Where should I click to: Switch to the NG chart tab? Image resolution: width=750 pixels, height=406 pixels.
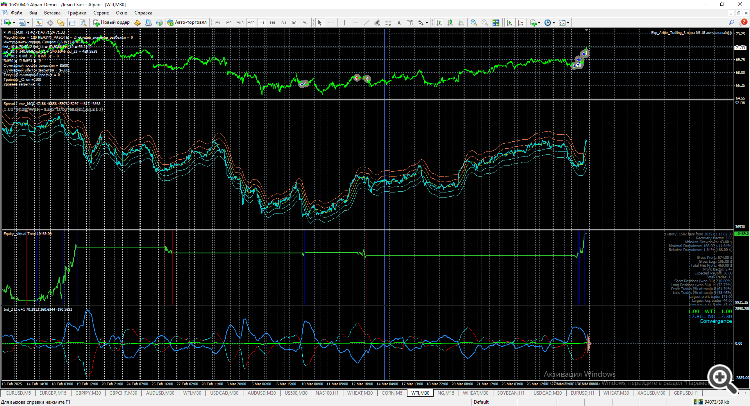445,393
